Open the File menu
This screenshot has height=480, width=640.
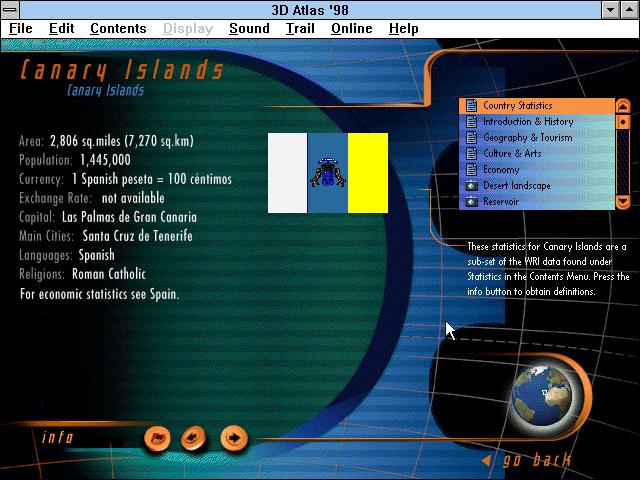[20, 29]
